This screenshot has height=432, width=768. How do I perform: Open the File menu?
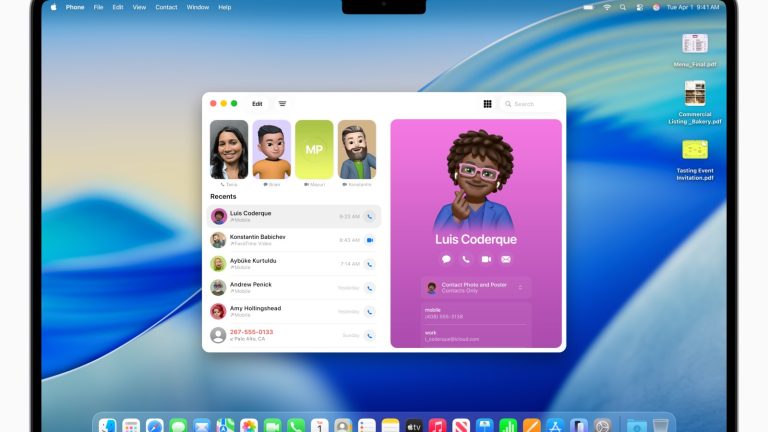[x=98, y=7]
